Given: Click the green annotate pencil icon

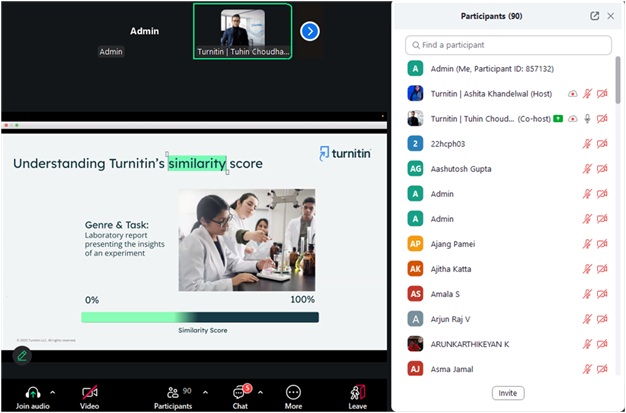Looking at the screenshot, I should tap(22, 355).
